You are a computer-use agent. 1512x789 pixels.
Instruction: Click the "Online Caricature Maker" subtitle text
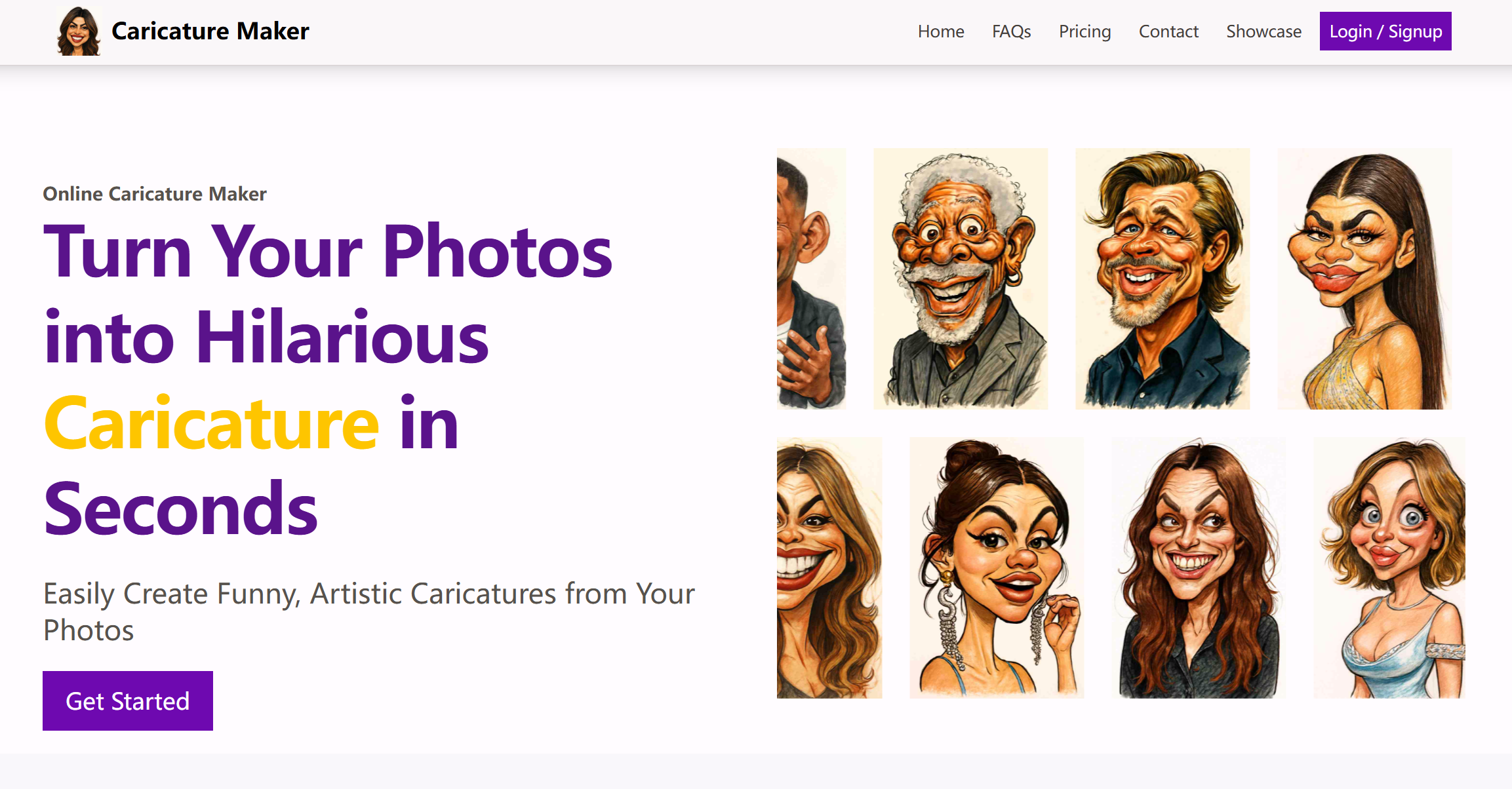155,194
